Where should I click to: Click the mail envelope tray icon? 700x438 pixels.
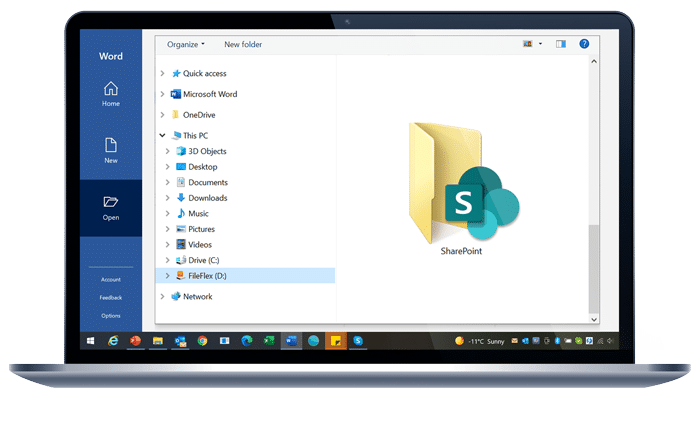tap(514, 341)
